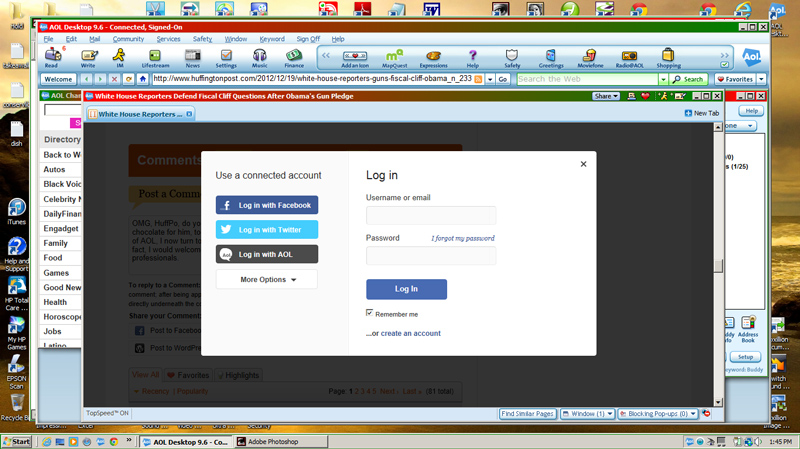Open the Shopping bag shortcut
Screen dimensions: 800x449
point(668,58)
